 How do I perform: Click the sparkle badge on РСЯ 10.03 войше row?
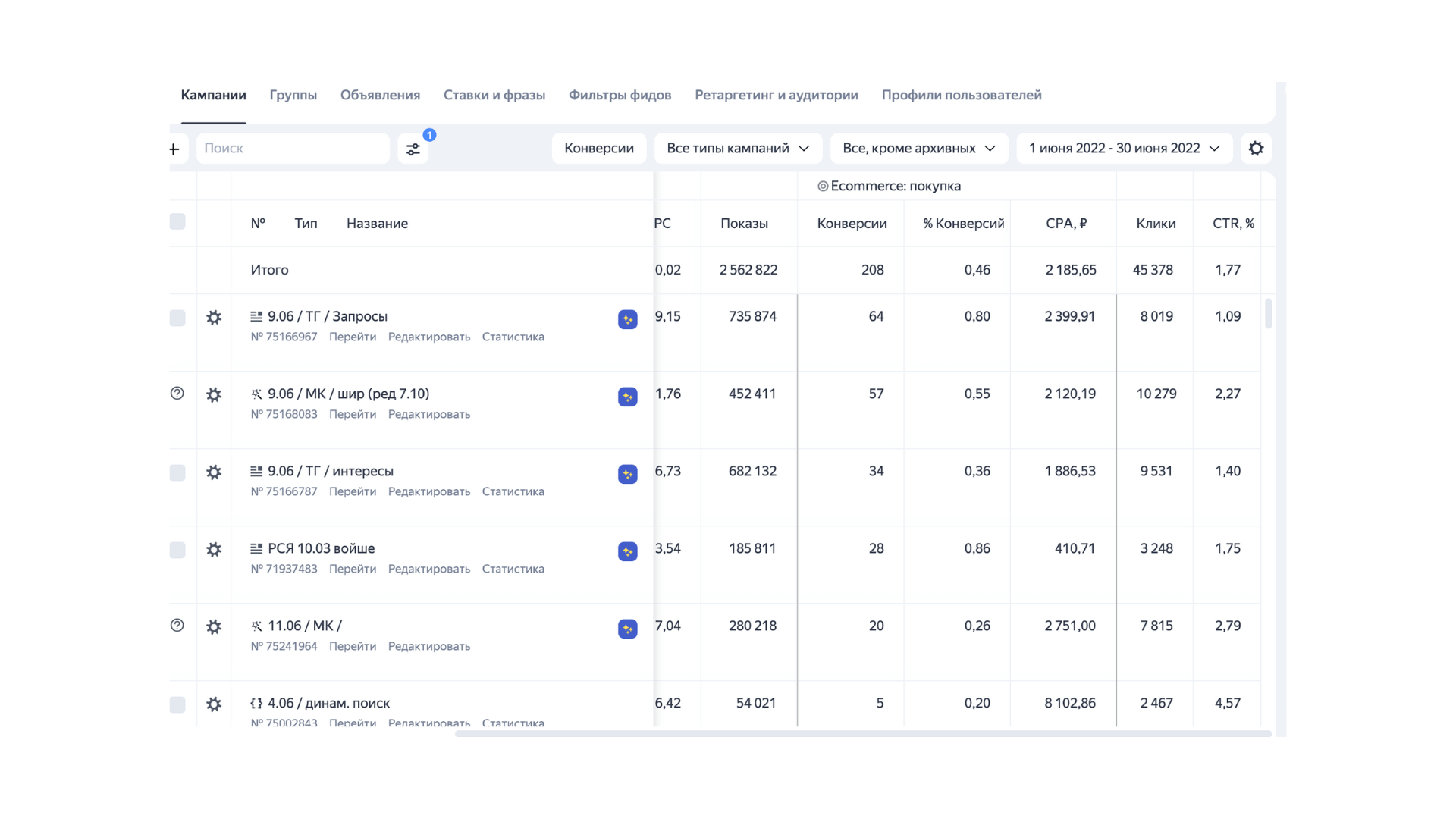click(627, 551)
